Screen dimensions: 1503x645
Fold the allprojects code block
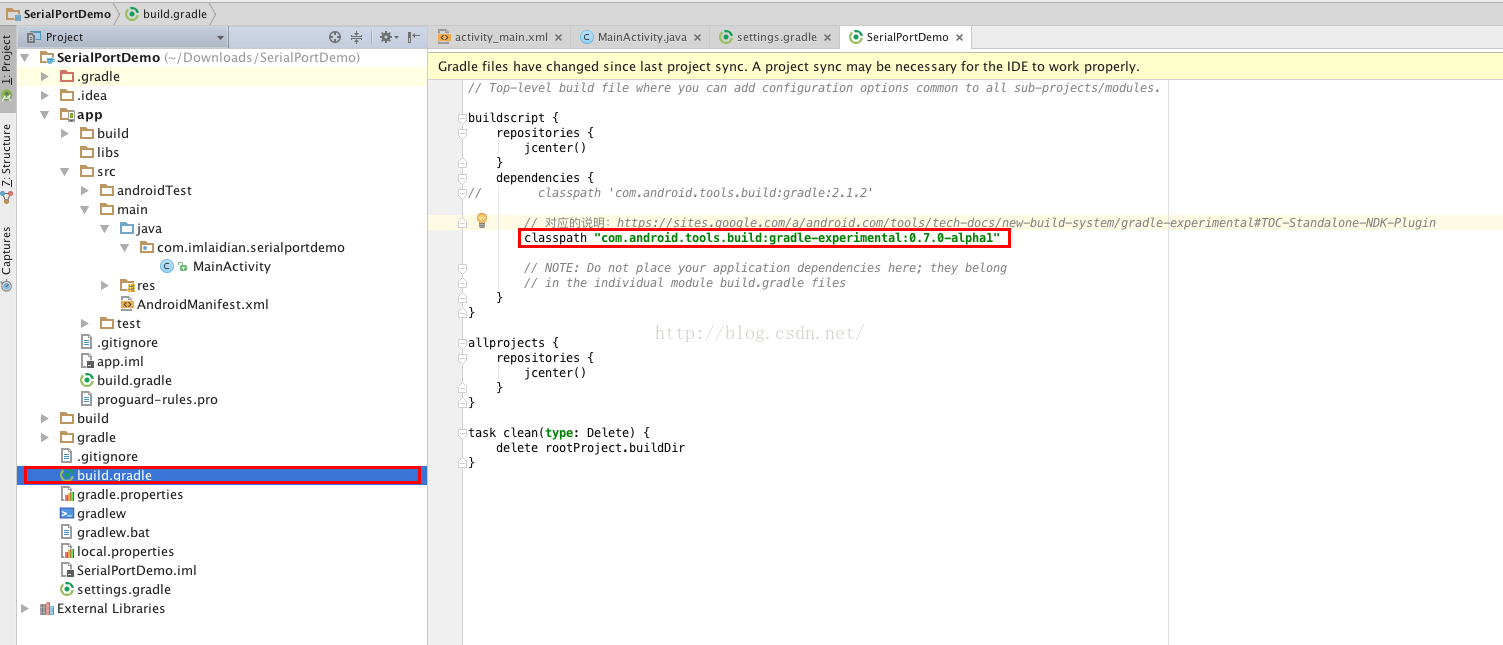tap(462, 343)
